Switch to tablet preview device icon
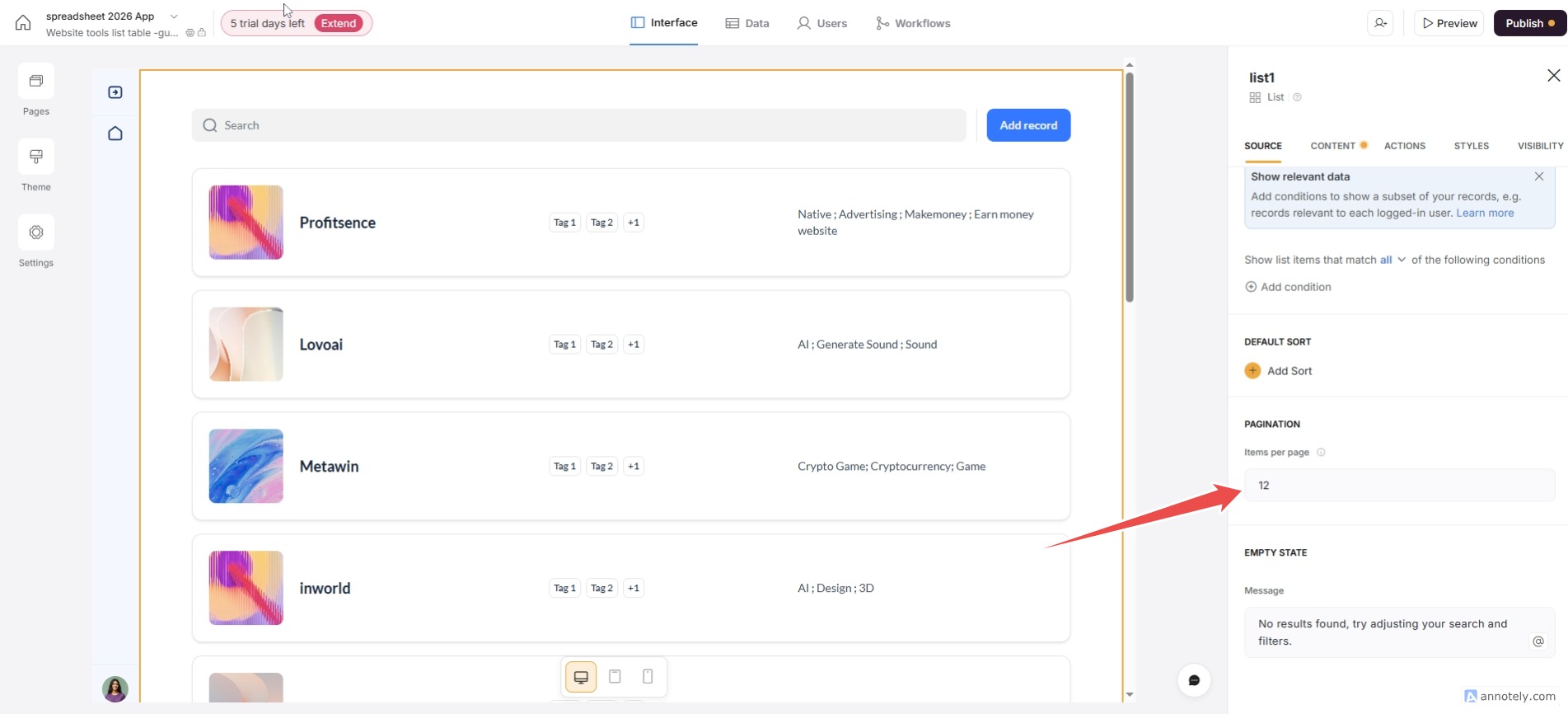Screen dimensions: 1568x714 (615, 677)
